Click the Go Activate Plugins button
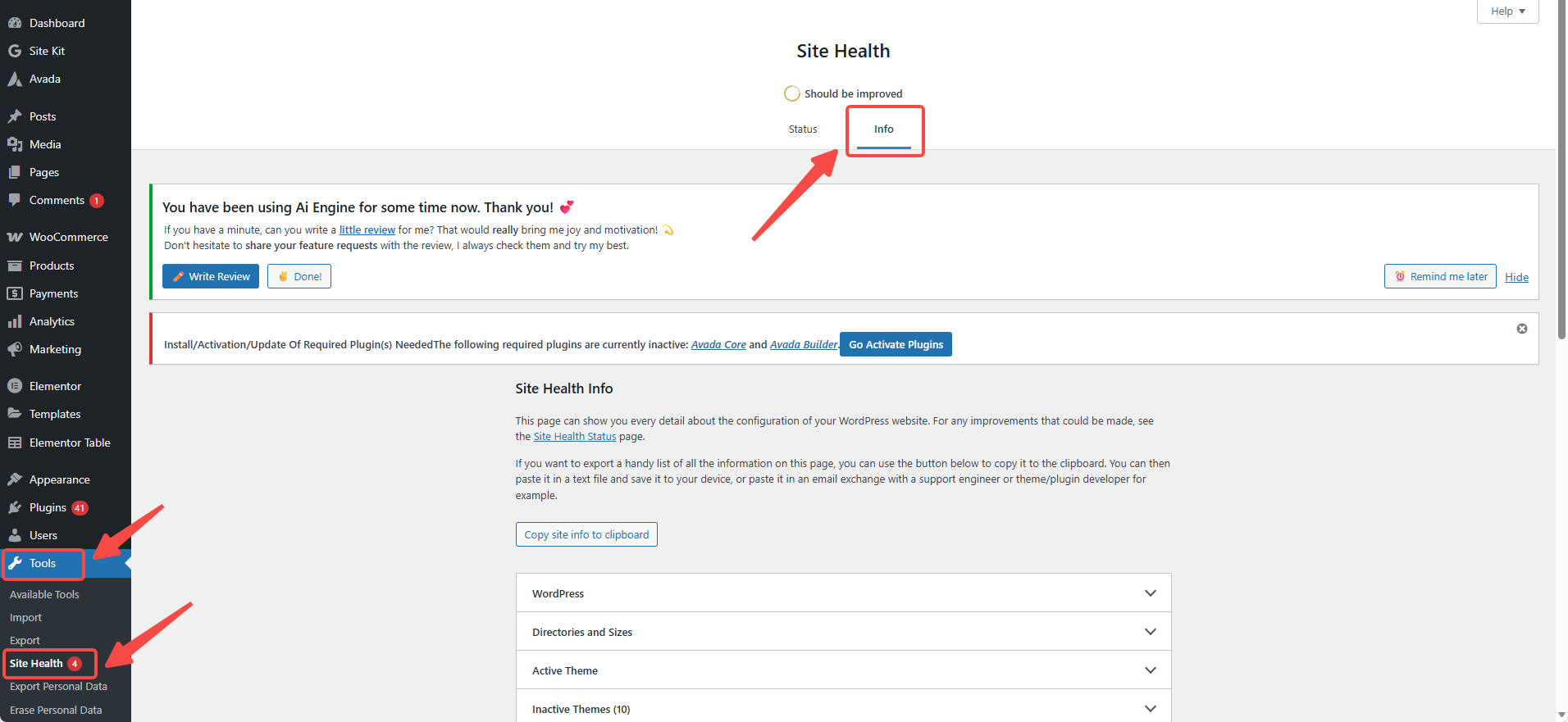Image resolution: width=1568 pixels, height=722 pixels. [x=896, y=344]
